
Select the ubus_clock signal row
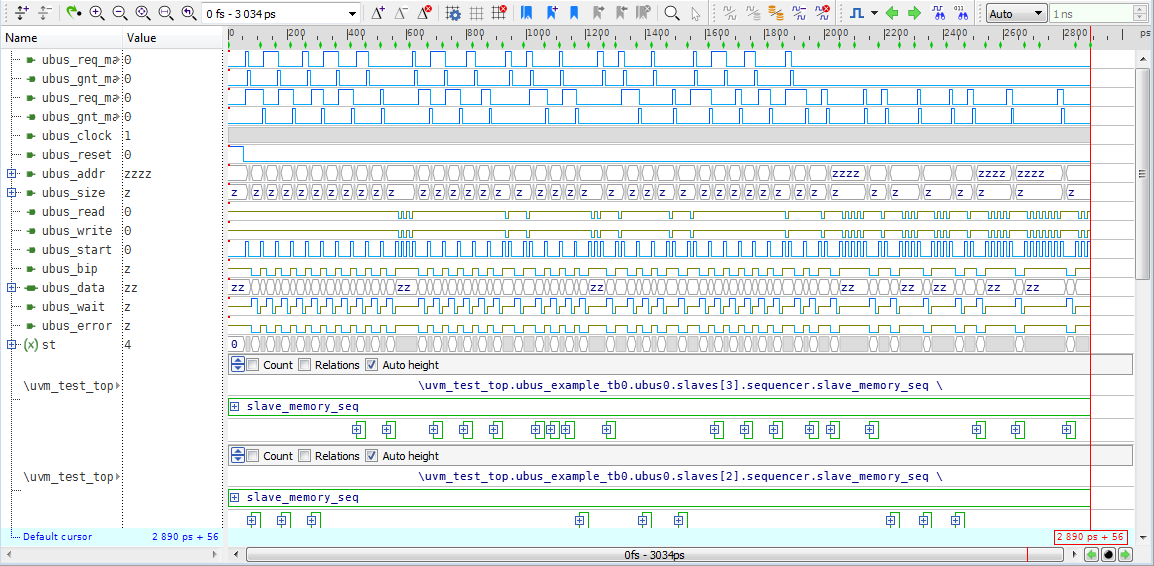pos(77,136)
